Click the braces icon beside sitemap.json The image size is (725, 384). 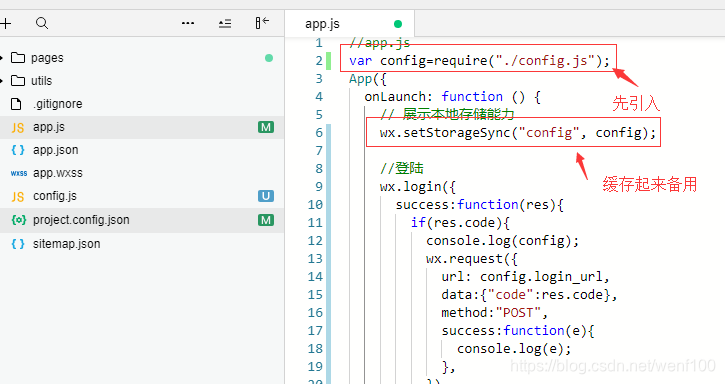point(18,244)
